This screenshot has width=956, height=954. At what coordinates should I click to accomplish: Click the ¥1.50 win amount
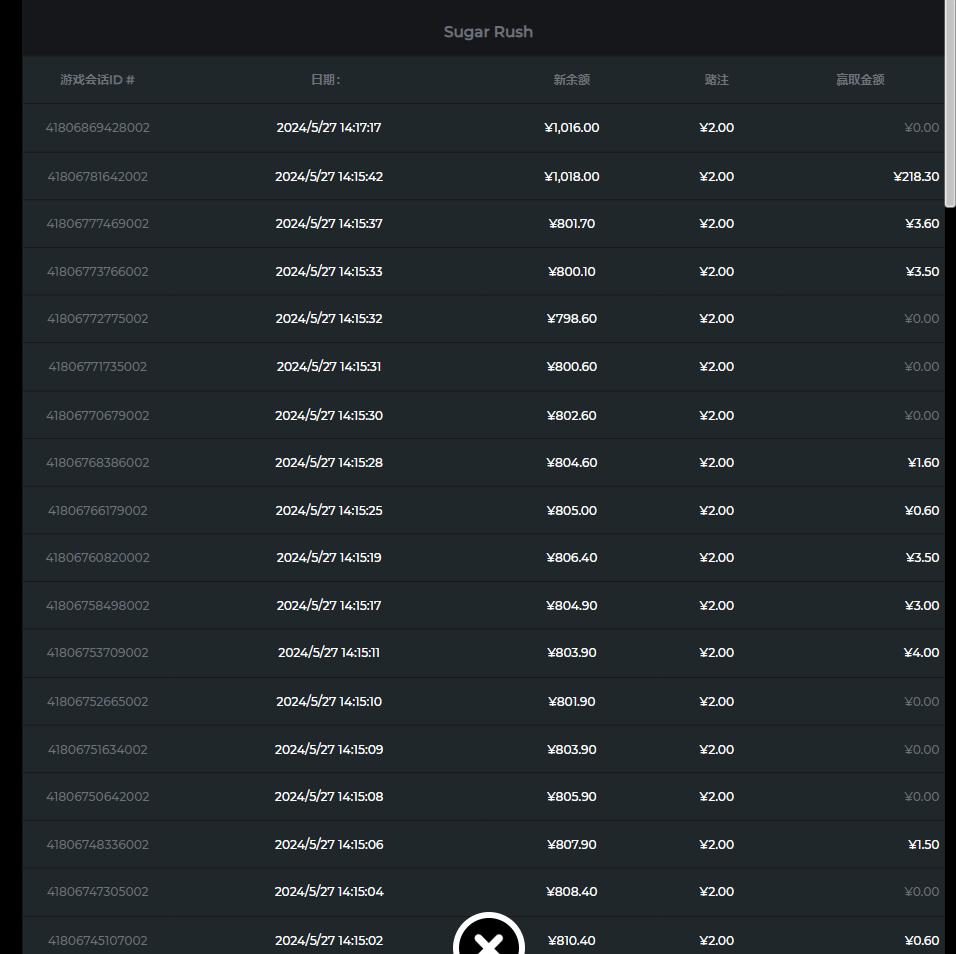(x=923, y=844)
